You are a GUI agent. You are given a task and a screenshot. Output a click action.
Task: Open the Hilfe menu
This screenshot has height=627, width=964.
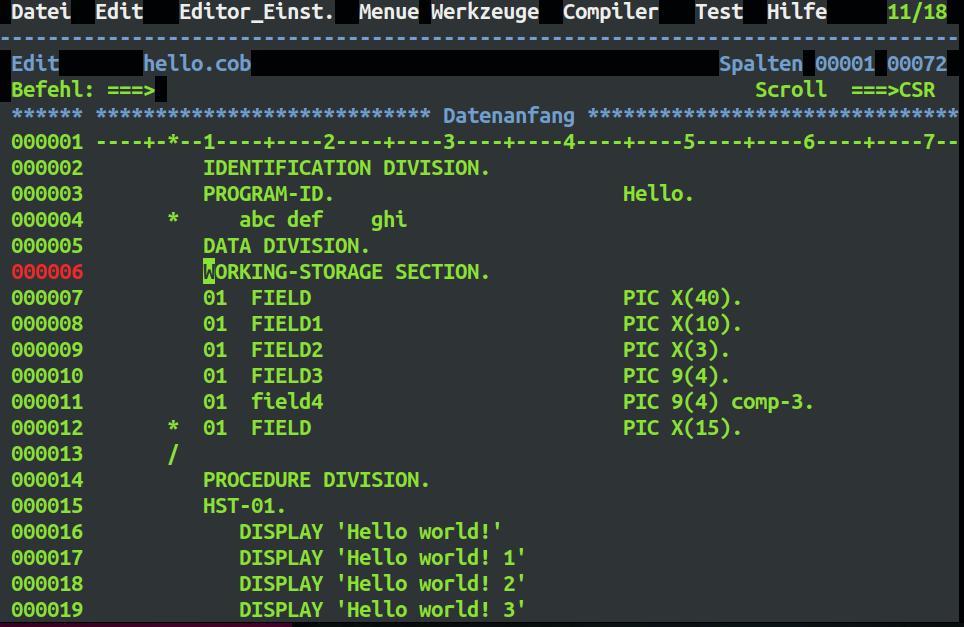[x=797, y=12]
